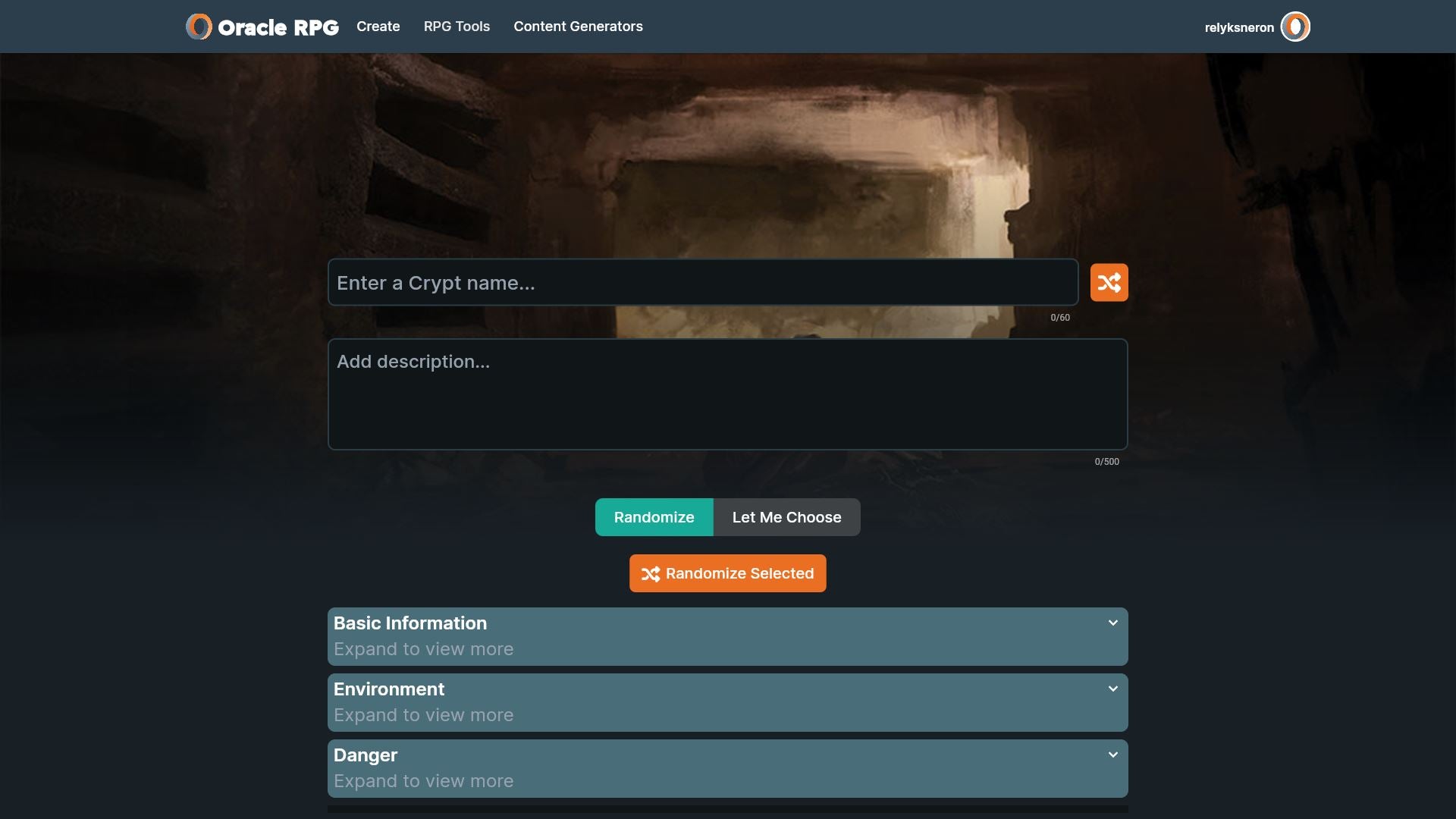Open the RPG Tools menu
This screenshot has height=819, width=1456.
pyautogui.click(x=457, y=27)
